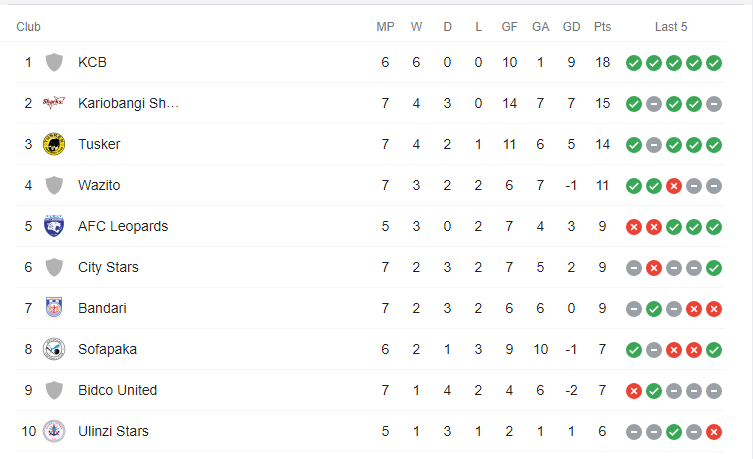
Task: Open the KCB club name
Action: pos(92,62)
